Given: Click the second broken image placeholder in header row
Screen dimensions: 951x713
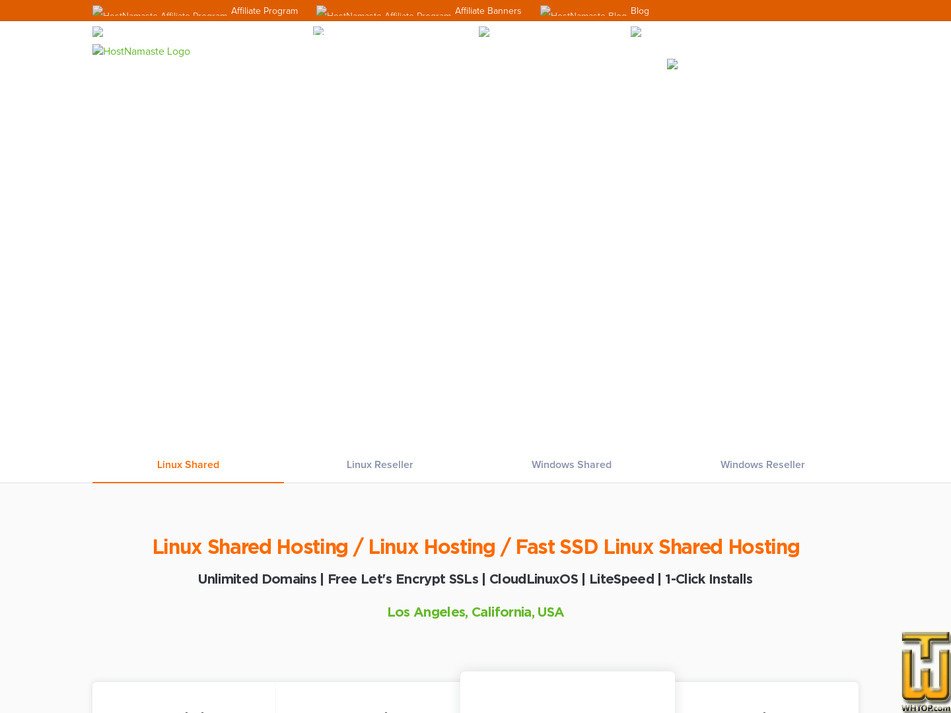Looking at the screenshot, I should [x=317, y=30].
